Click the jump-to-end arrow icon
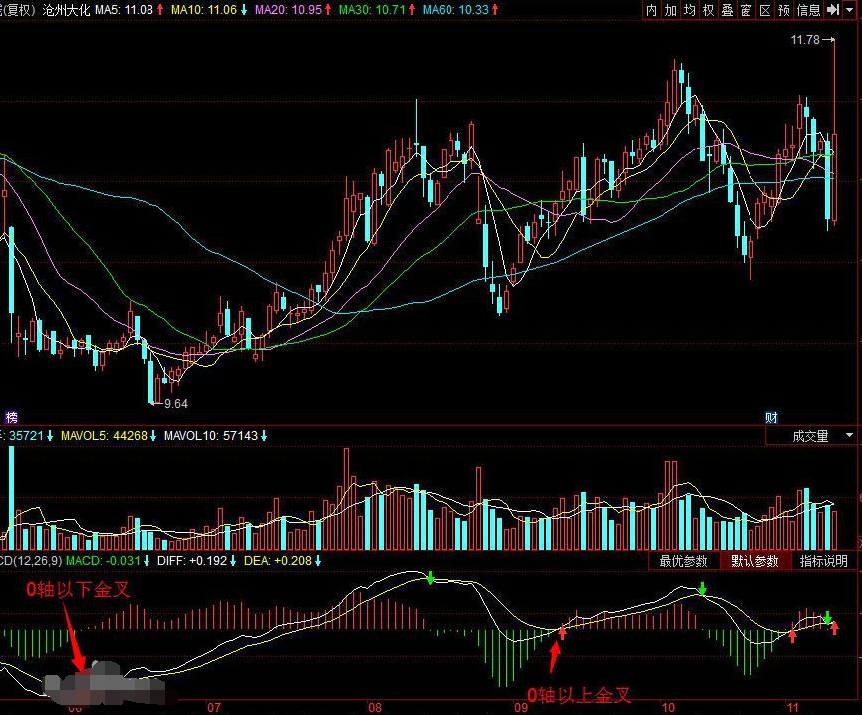862x715 pixels. [833, 10]
